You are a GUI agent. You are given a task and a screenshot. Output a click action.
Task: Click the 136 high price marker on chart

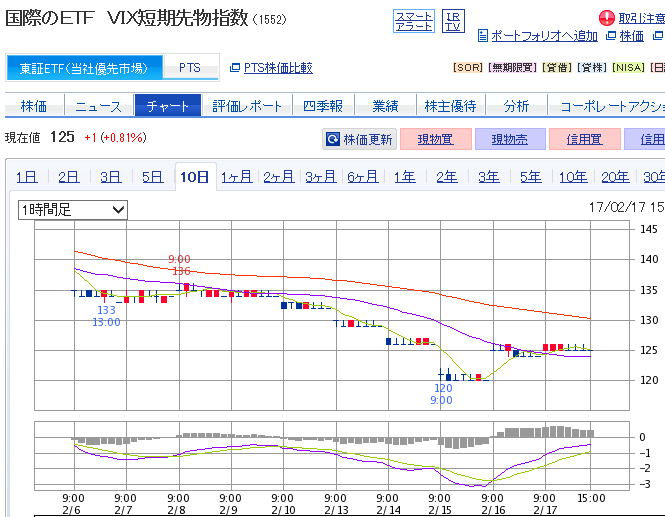(181, 271)
